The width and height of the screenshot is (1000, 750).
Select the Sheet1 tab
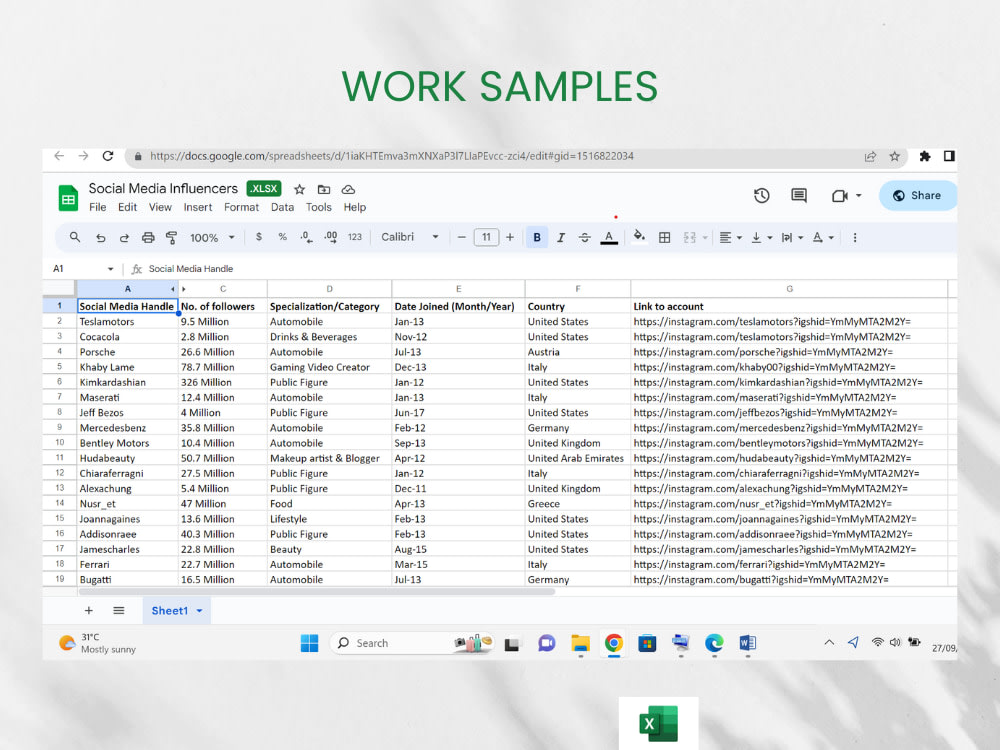(177, 610)
